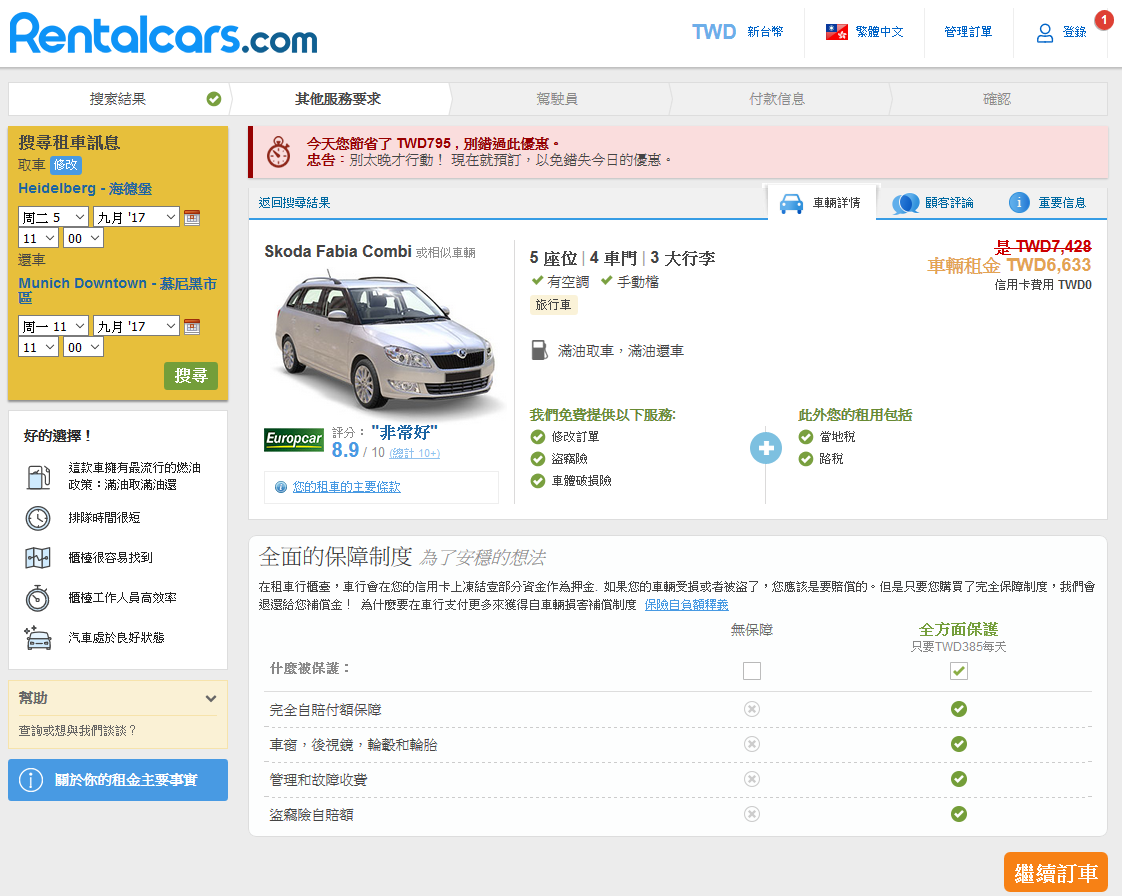
Task: Open the Heidelberg - 海德堡 pickup location link
Action: click(85, 188)
